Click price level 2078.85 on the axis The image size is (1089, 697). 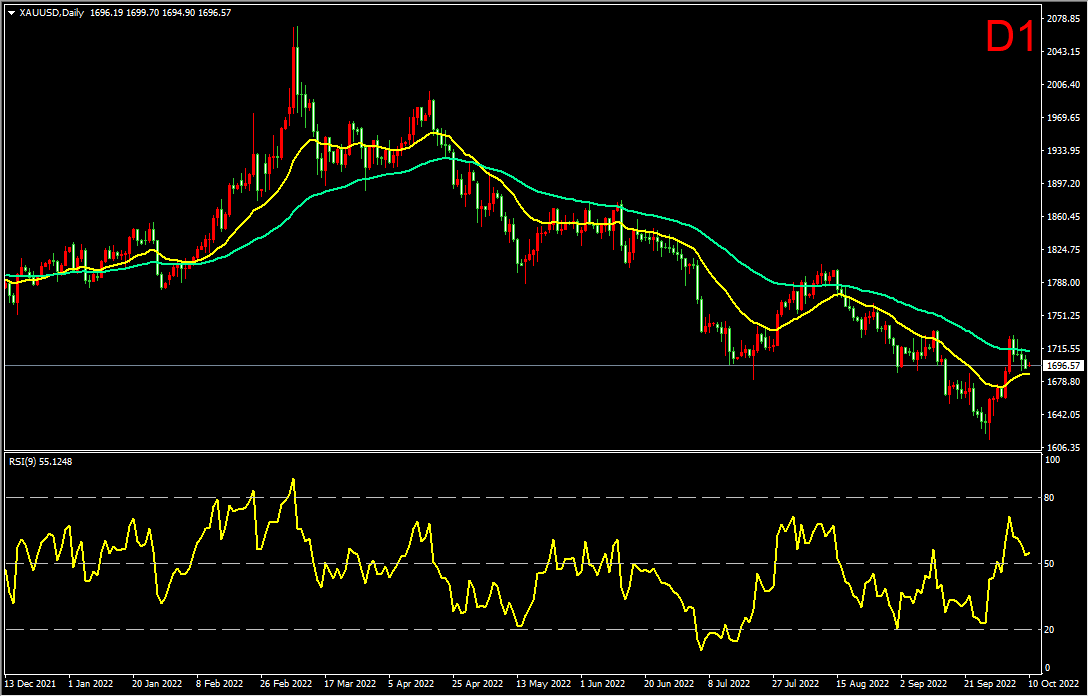pos(1063,19)
